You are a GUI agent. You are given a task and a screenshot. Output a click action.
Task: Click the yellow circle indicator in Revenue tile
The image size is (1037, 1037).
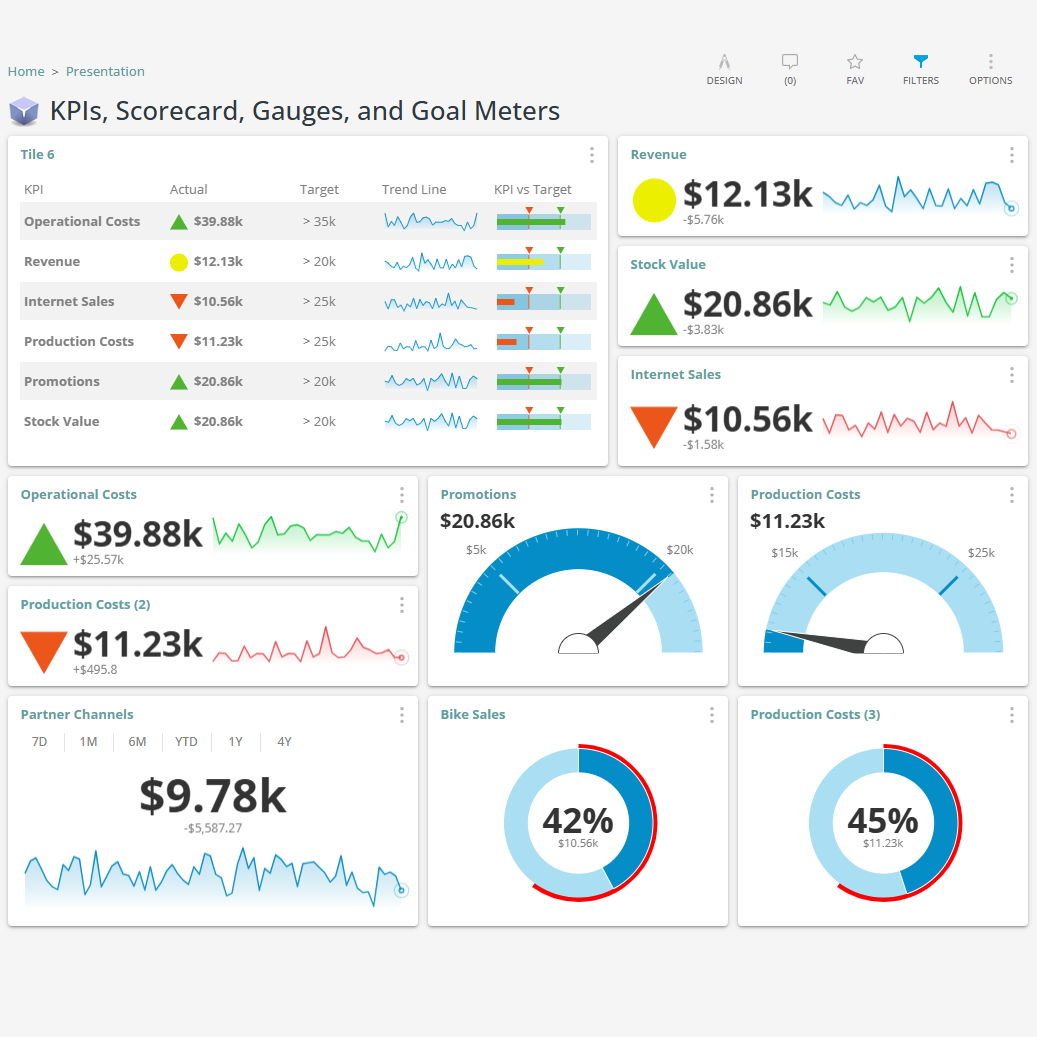[x=654, y=200]
